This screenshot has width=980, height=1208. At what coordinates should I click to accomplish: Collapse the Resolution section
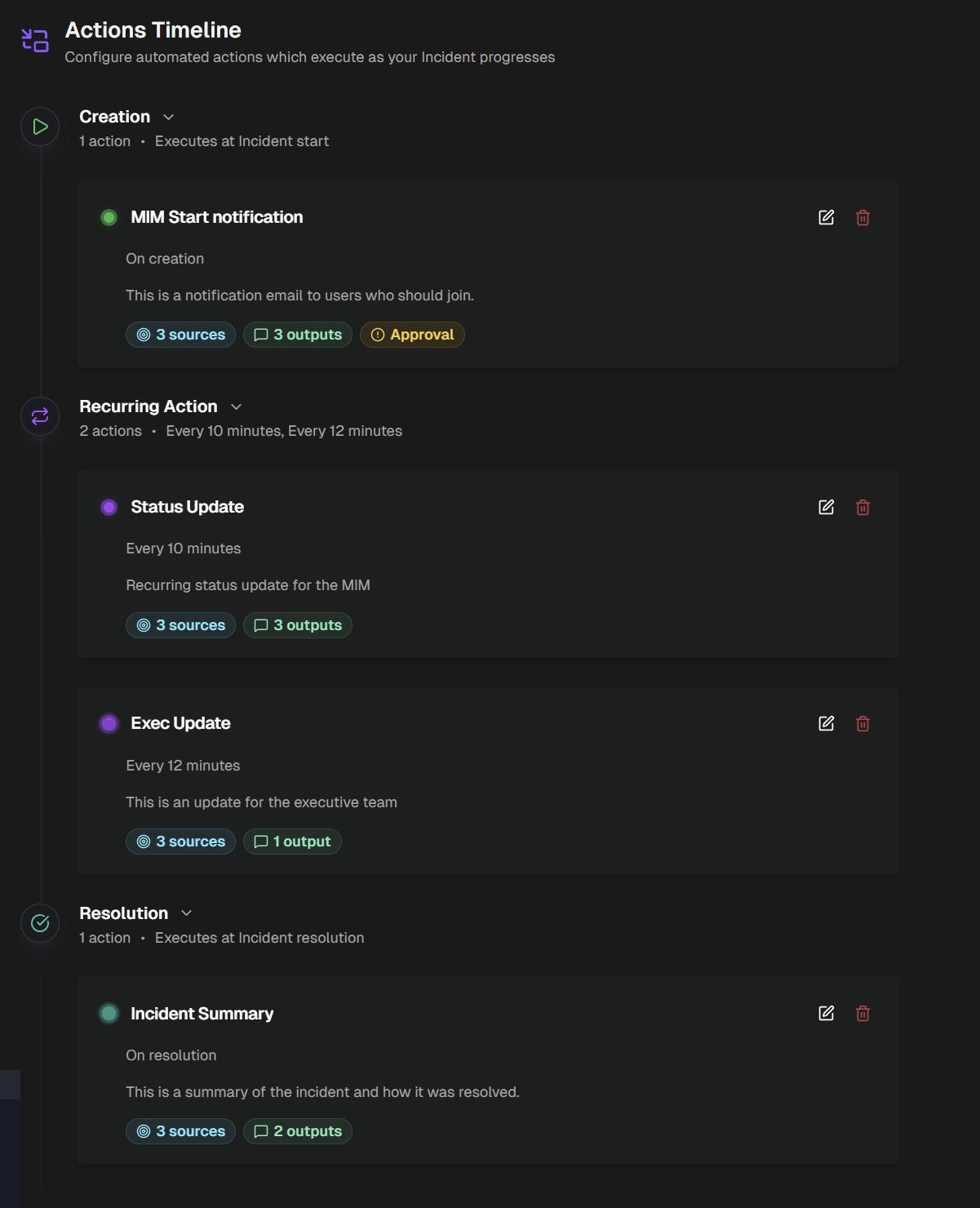pyautogui.click(x=186, y=913)
